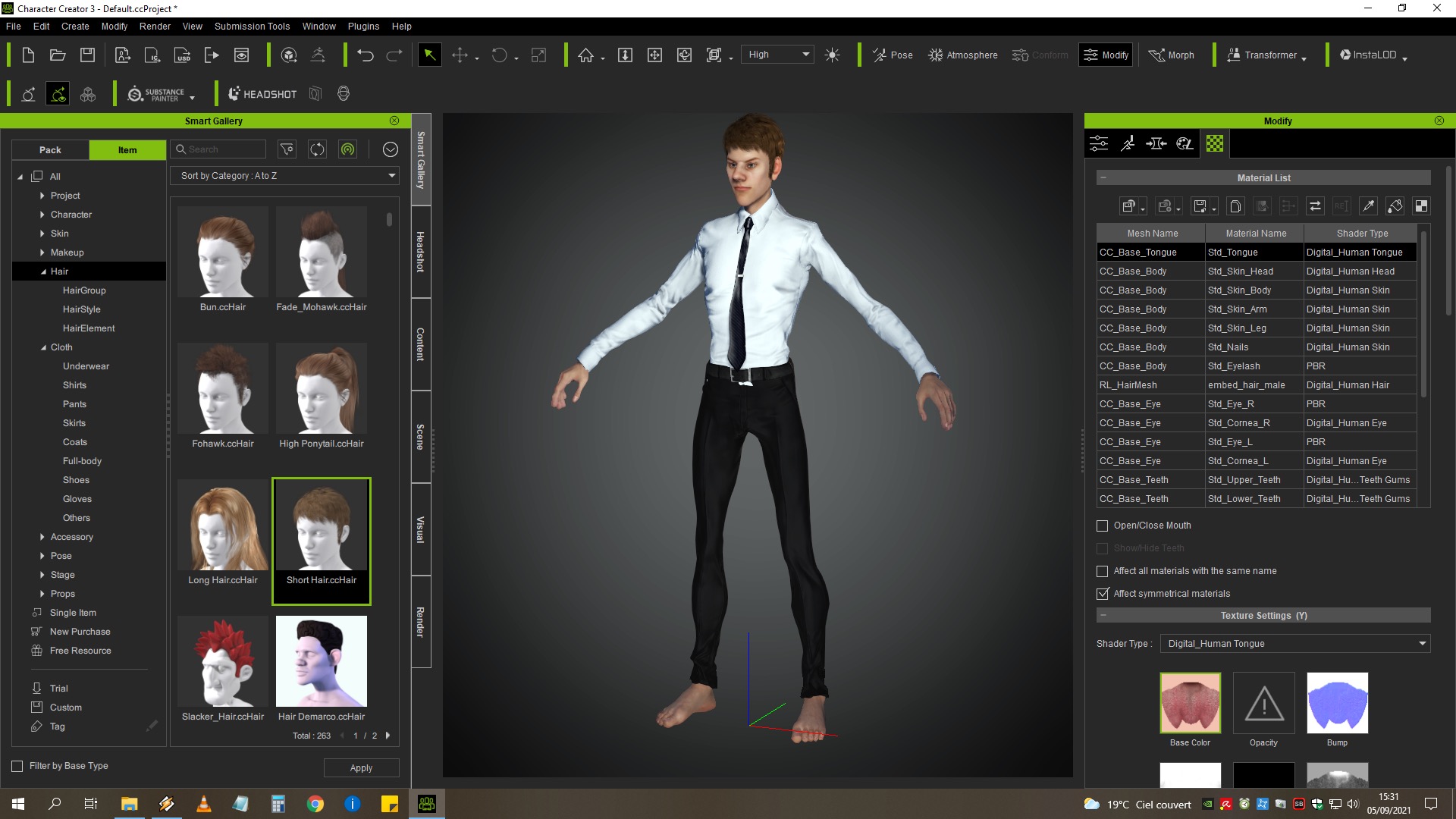Screen dimensions: 1456x819
Task: Enable Open/Close Mouth checkbox
Action: (x=1103, y=526)
